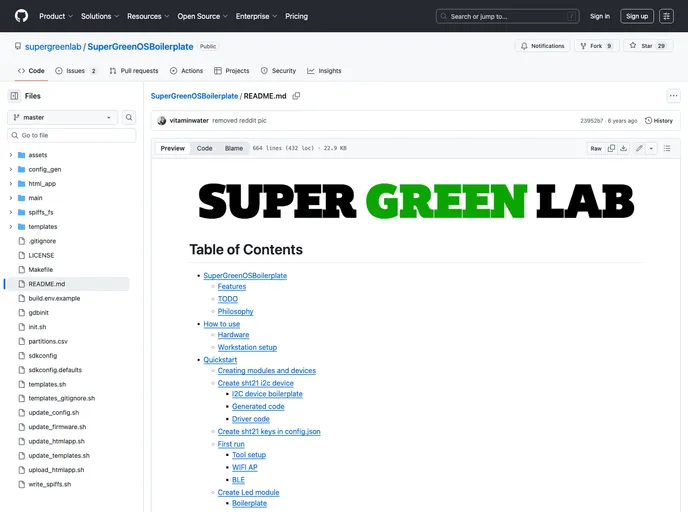The width and height of the screenshot is (688, 512).
Task: Copy the README.md file path
Action: [296, 96]
